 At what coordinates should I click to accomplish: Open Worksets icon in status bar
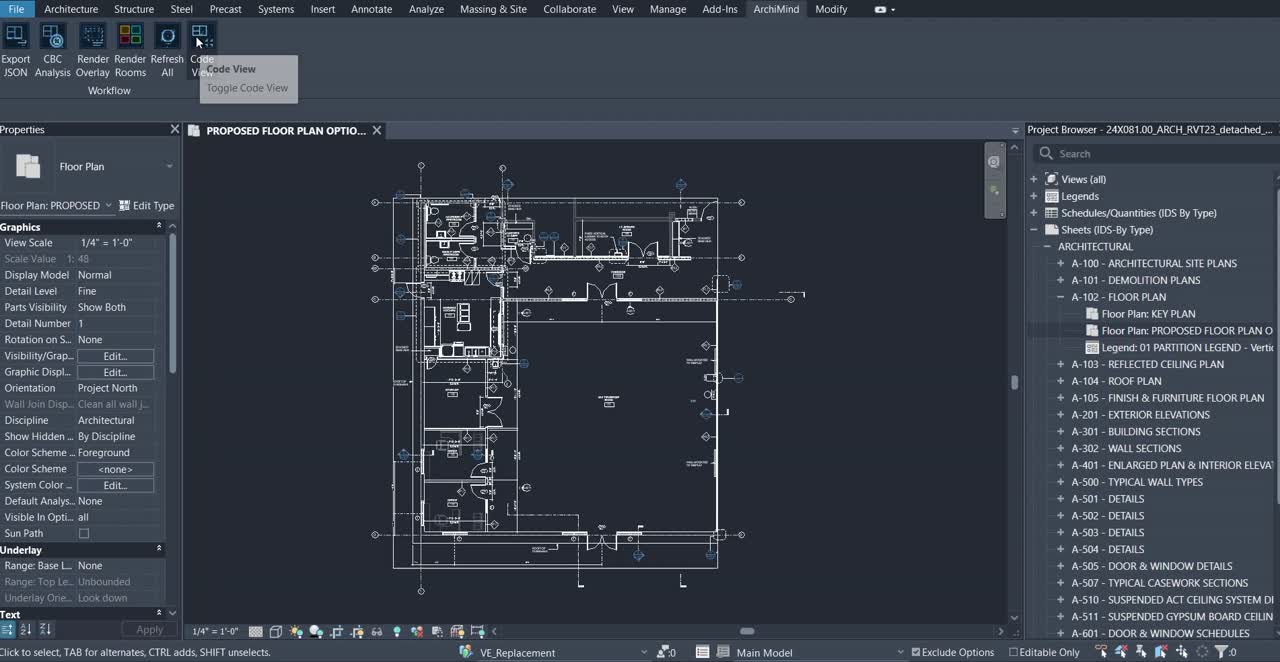(466, 652)
